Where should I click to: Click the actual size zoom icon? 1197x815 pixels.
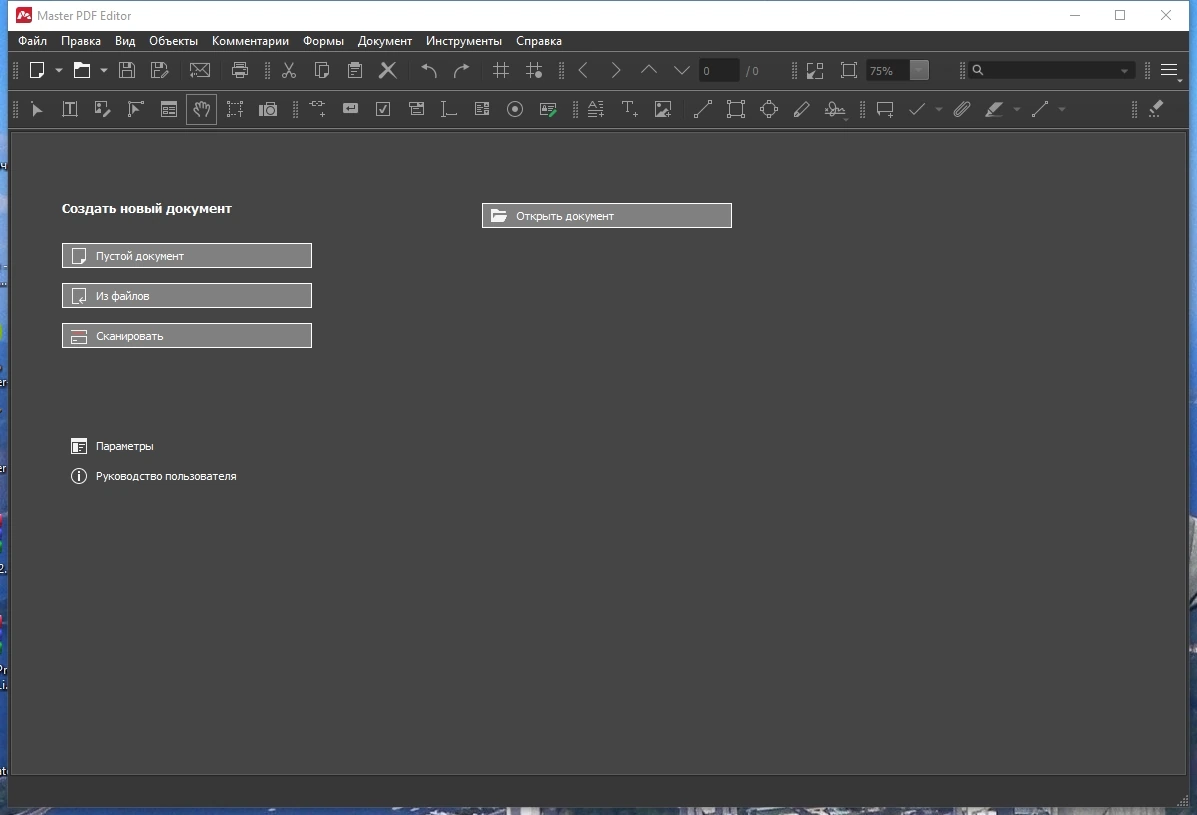click(849, 70)
